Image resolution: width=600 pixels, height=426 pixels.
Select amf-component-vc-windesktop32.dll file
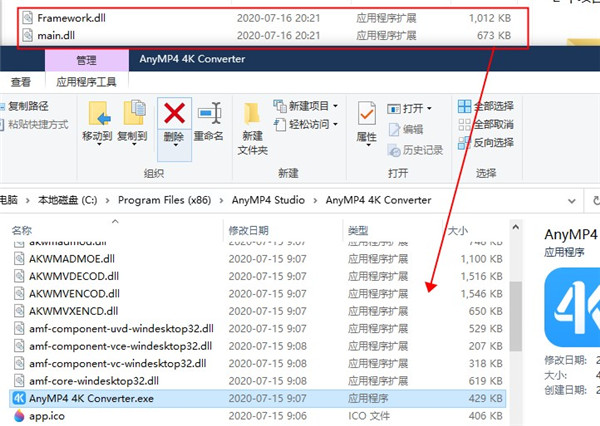click(x=257, y=364)
